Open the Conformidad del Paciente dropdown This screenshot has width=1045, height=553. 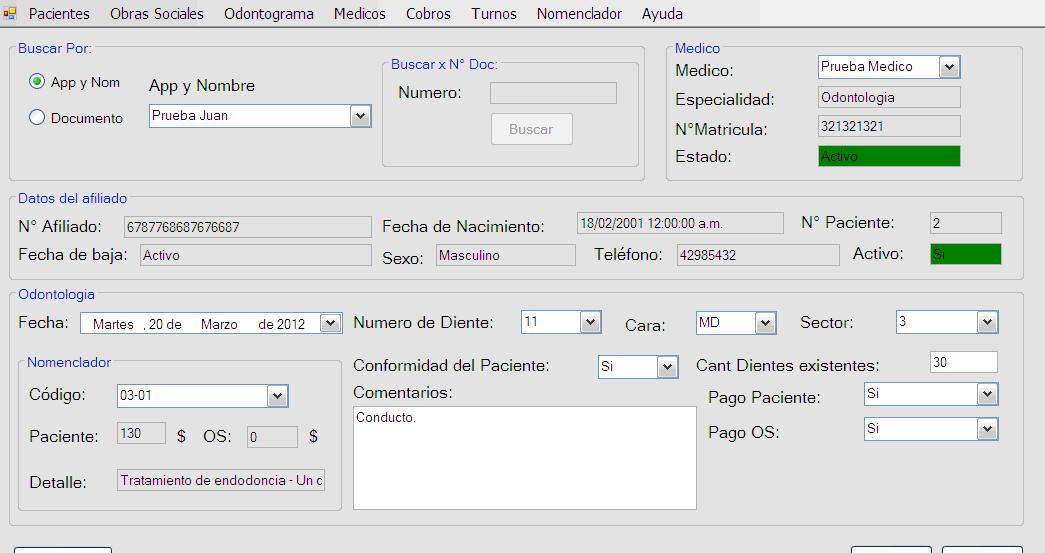coord(667,367)
